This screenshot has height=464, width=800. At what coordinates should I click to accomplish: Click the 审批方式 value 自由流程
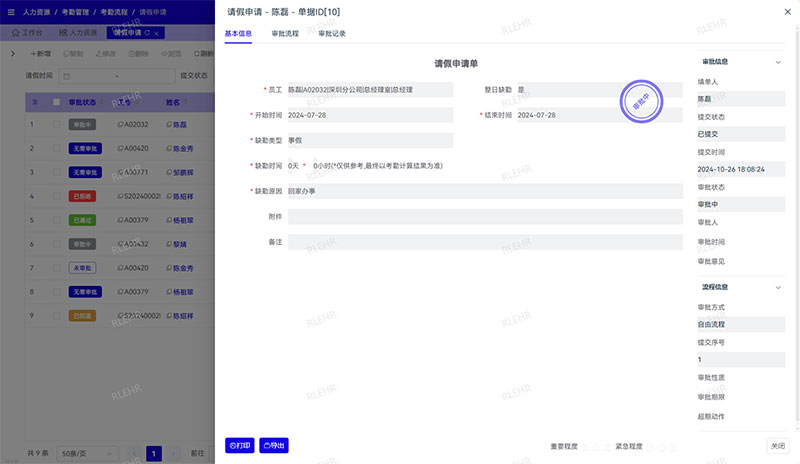tap(741, 325)
